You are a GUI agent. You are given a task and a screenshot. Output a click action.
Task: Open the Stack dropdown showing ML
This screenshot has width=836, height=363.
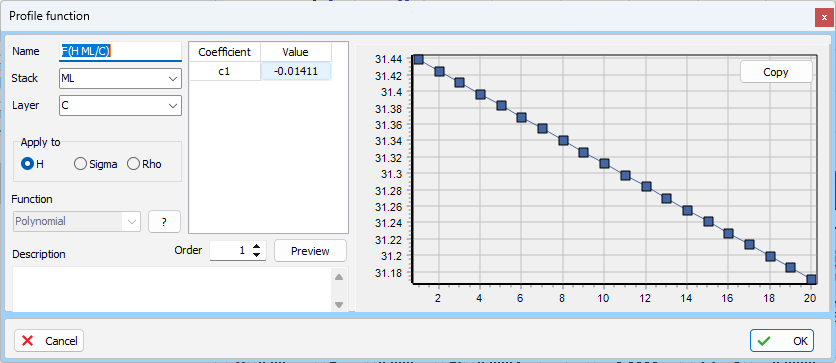(x=120, y=78)
